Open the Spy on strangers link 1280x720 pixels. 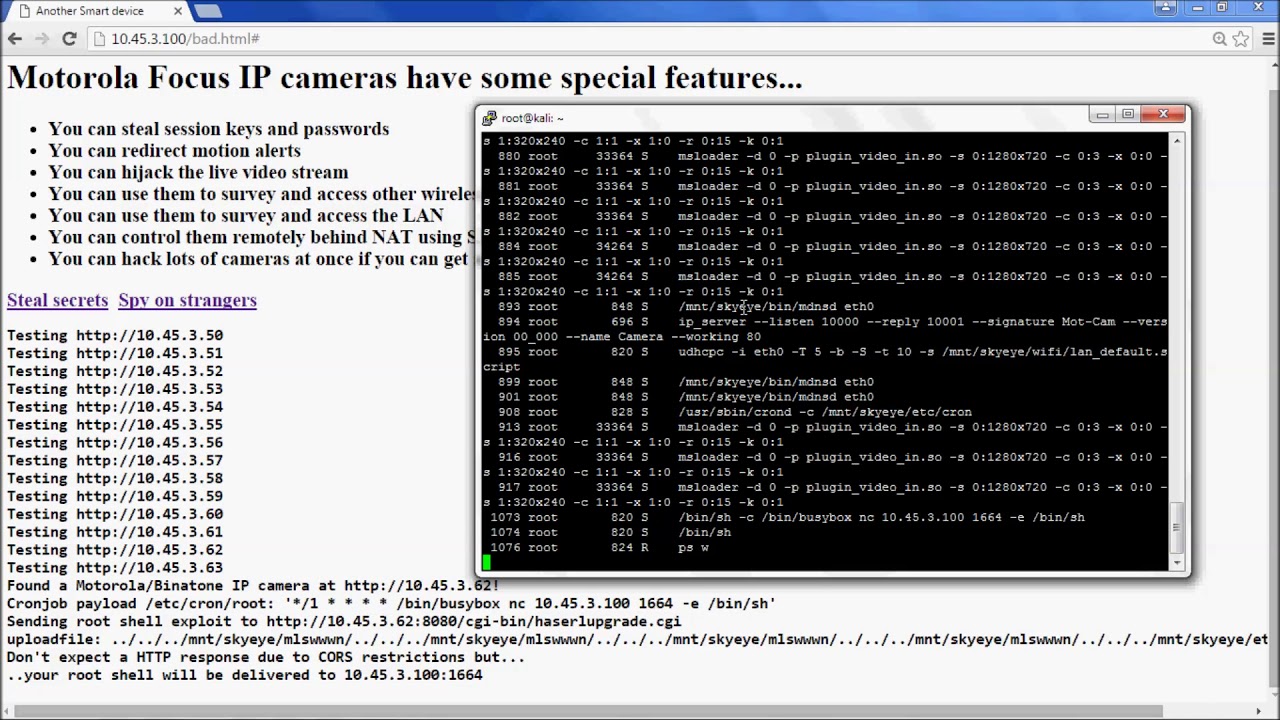click(x=187, y=300)
